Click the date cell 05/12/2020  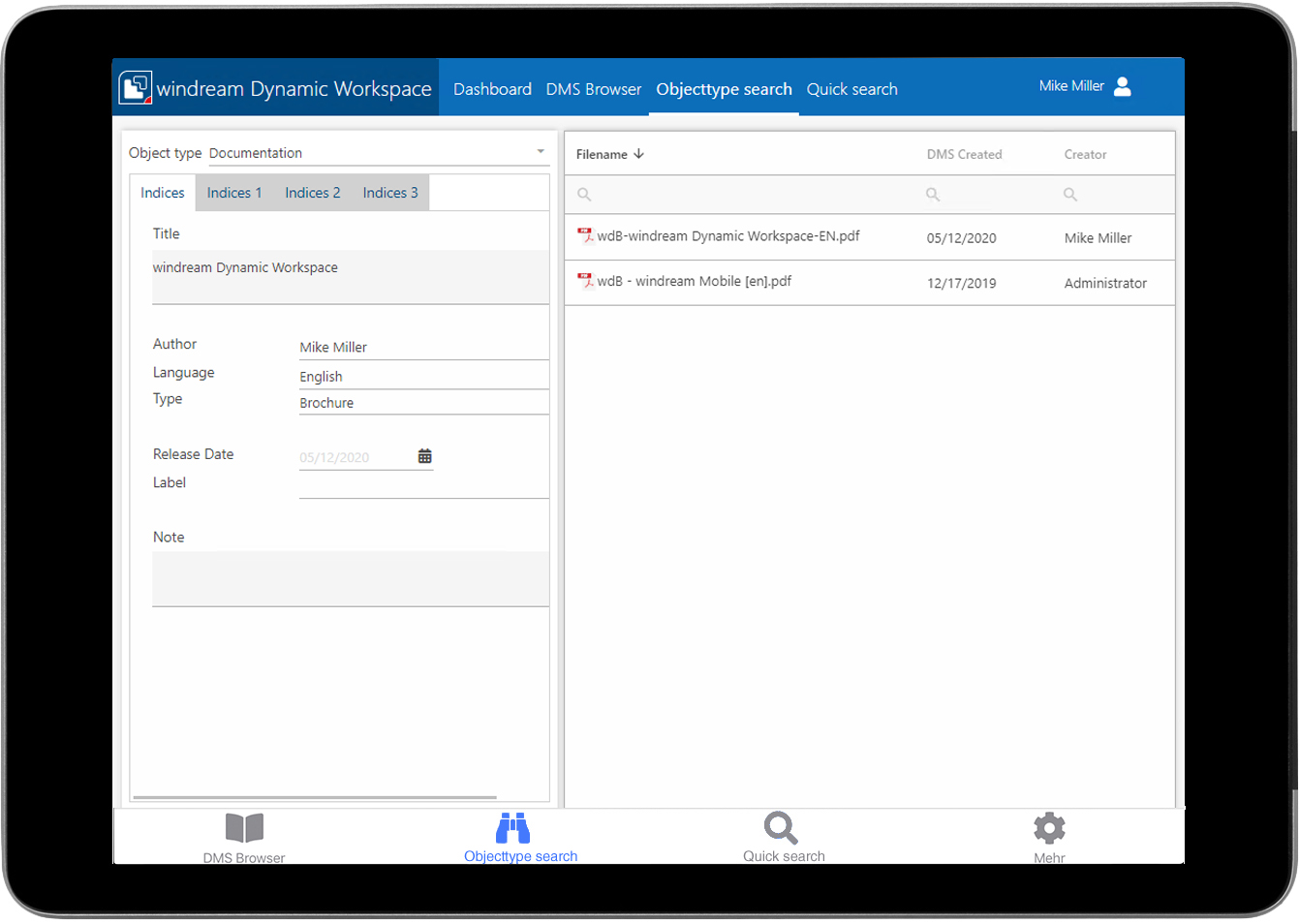pyautogui.click(x=961, y=238)
